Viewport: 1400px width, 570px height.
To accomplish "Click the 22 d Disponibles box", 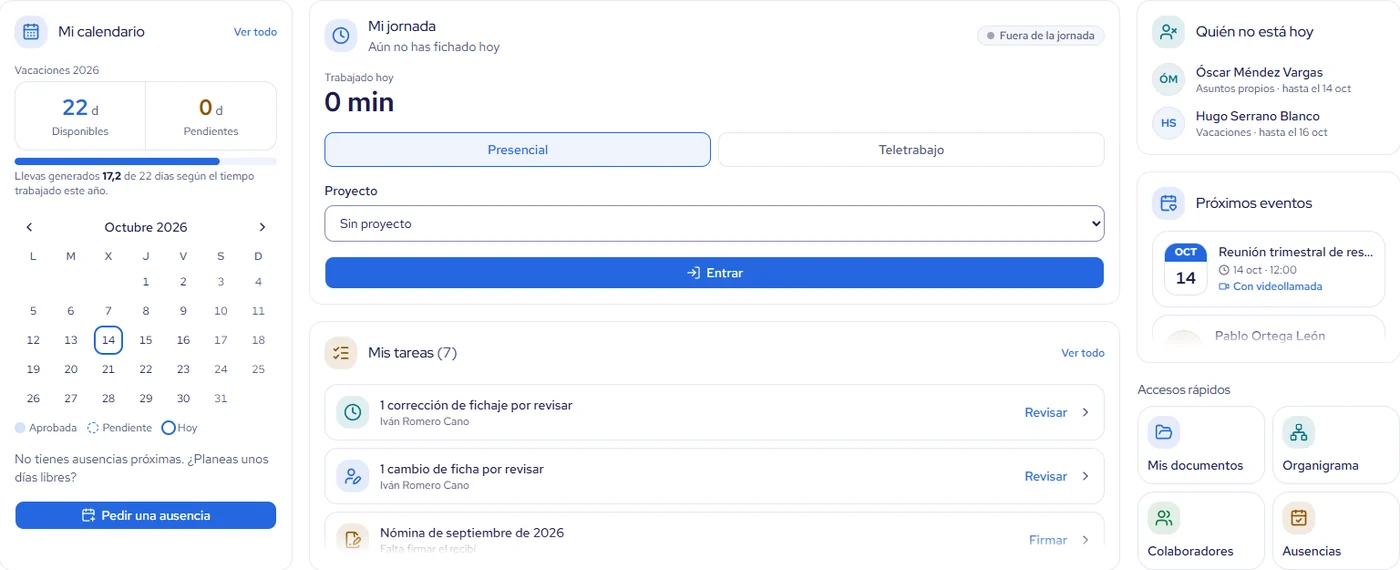I will click(x=80, y=116).
